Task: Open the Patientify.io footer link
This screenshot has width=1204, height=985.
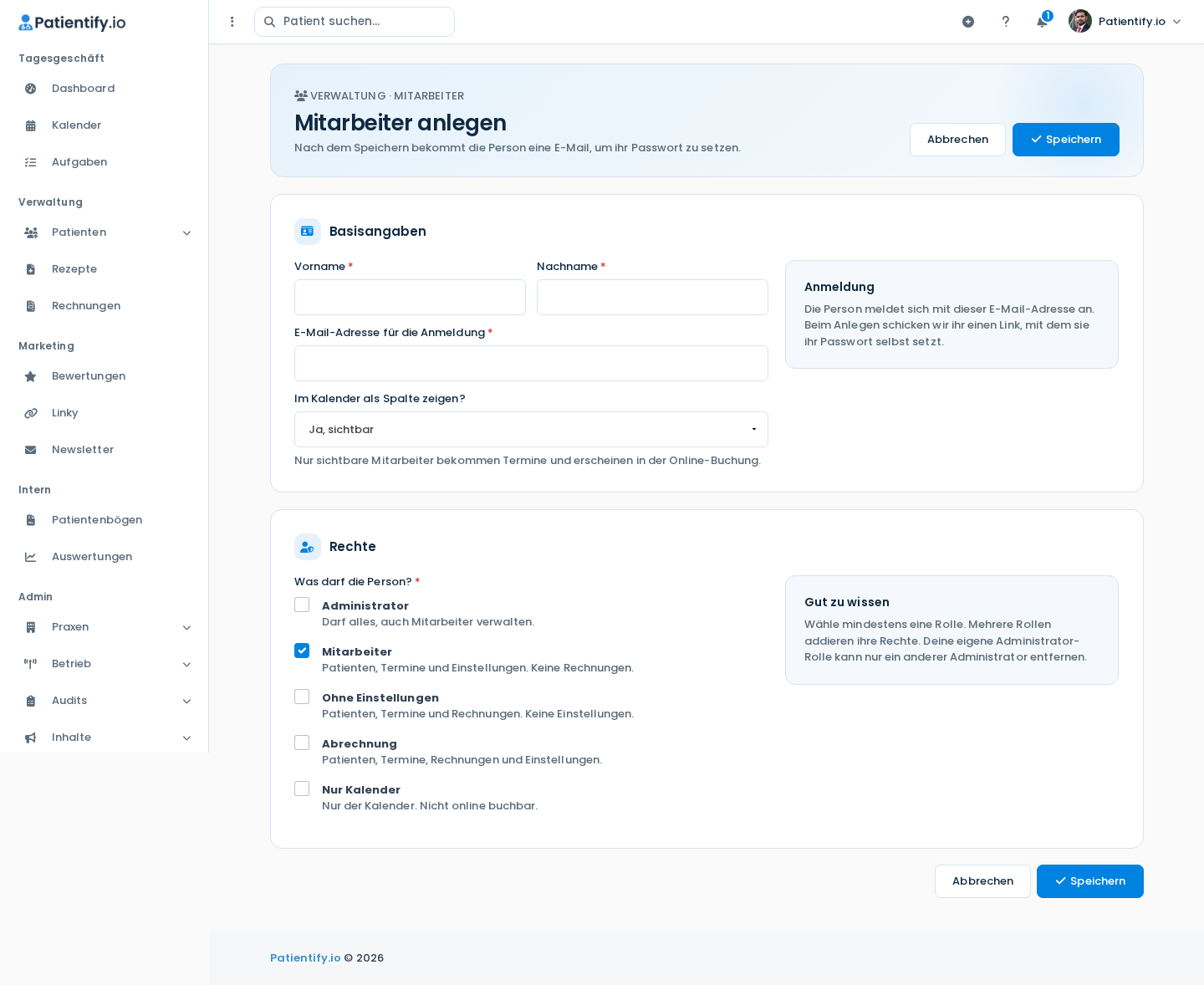Action: pos(305,958)
